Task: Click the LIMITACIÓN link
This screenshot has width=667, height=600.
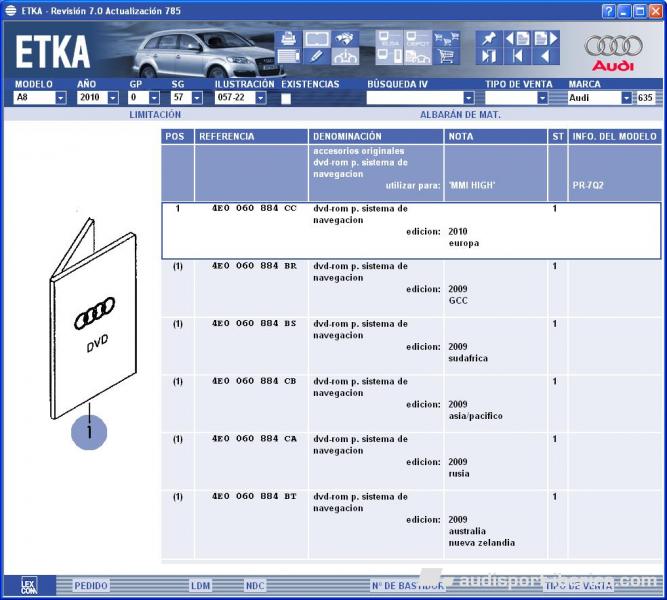Action: 155,114
